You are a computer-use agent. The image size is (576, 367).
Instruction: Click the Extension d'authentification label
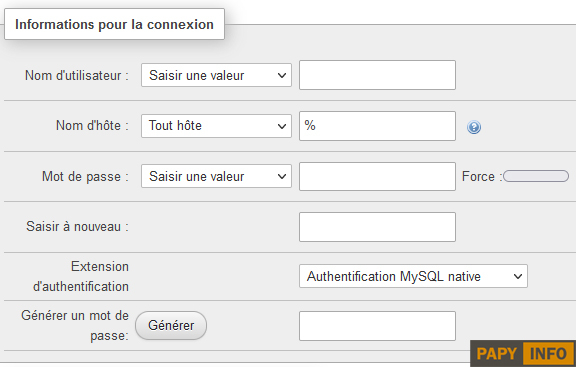pyautogui.click(x=81, y=276)
